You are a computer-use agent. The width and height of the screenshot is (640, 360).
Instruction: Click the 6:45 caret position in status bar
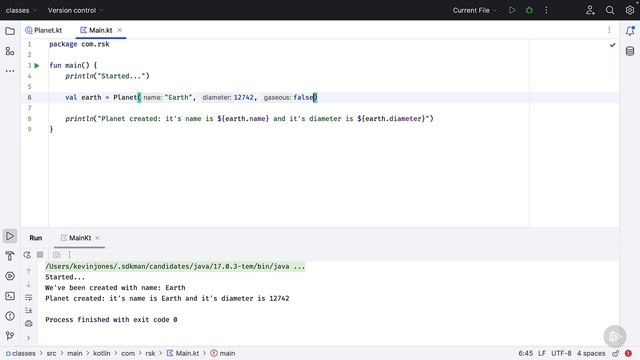526,353
